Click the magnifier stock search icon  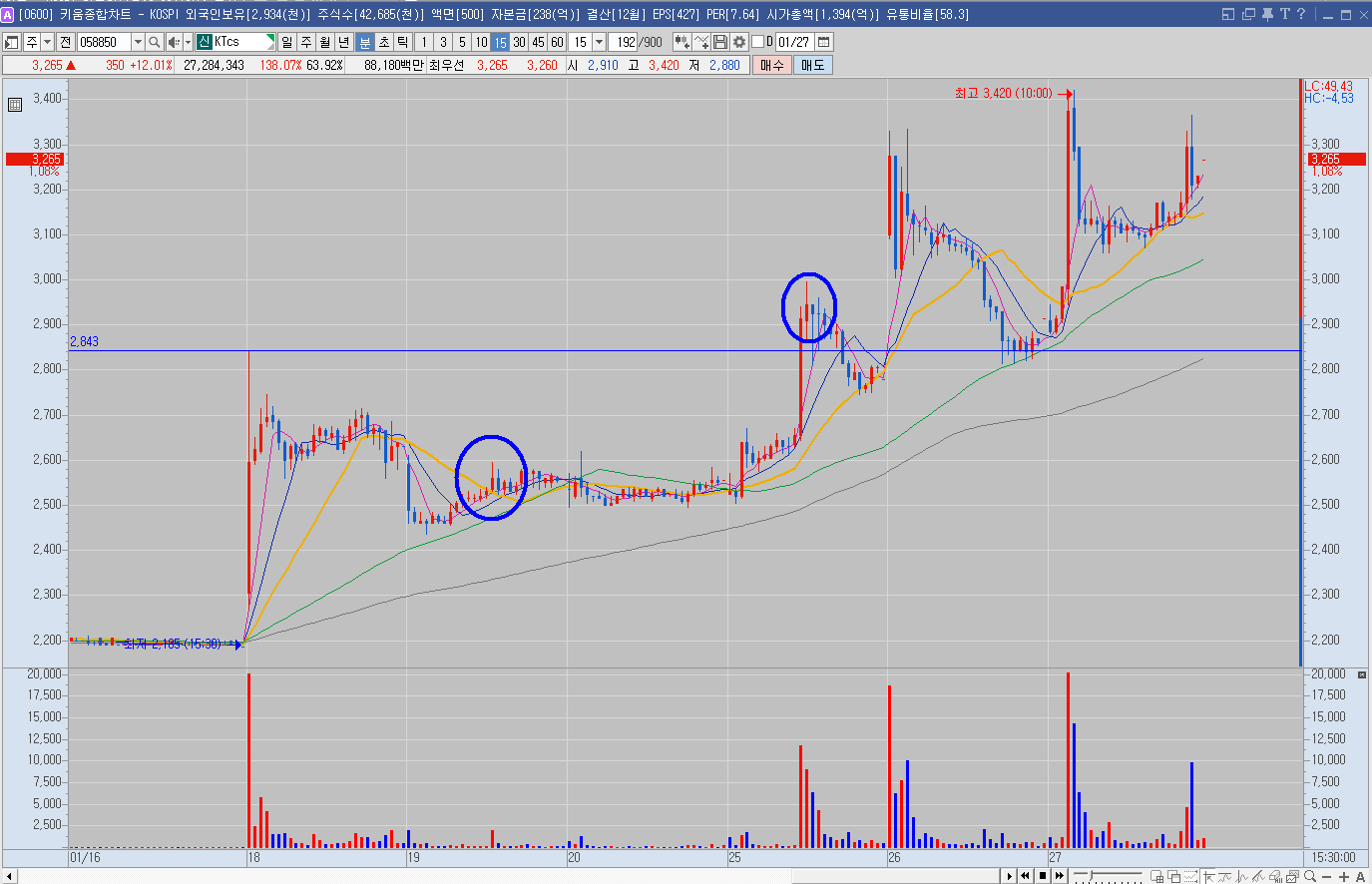pos(155,42)
